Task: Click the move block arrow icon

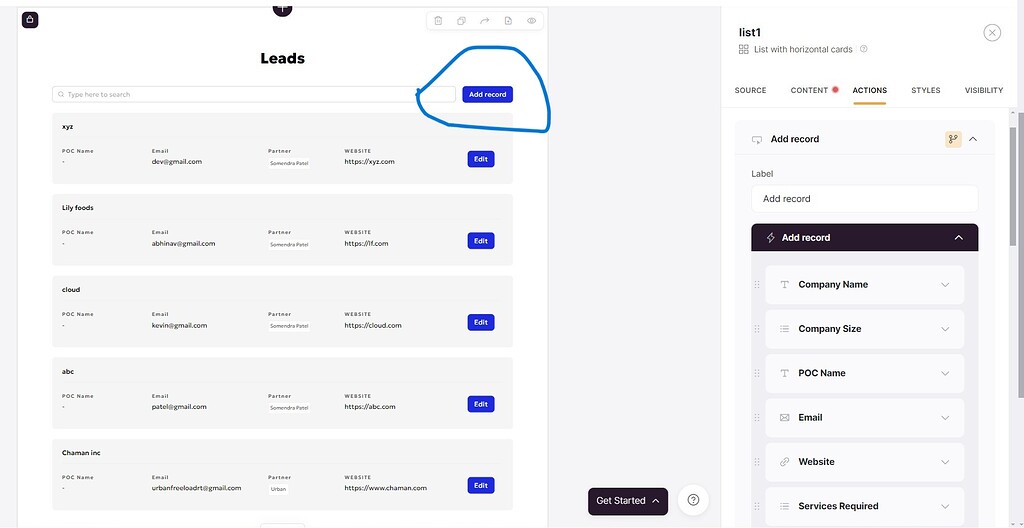Action: [x=485, y=21]
